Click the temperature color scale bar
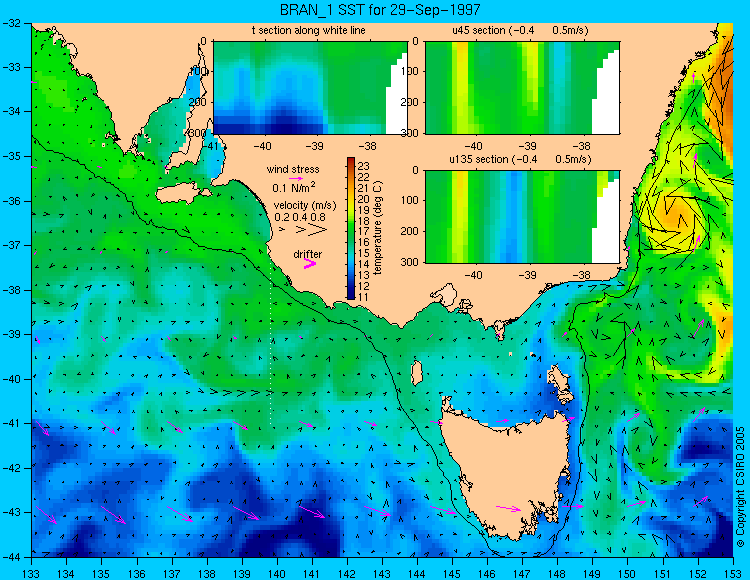The image size is (750, 580). point(351,229)
